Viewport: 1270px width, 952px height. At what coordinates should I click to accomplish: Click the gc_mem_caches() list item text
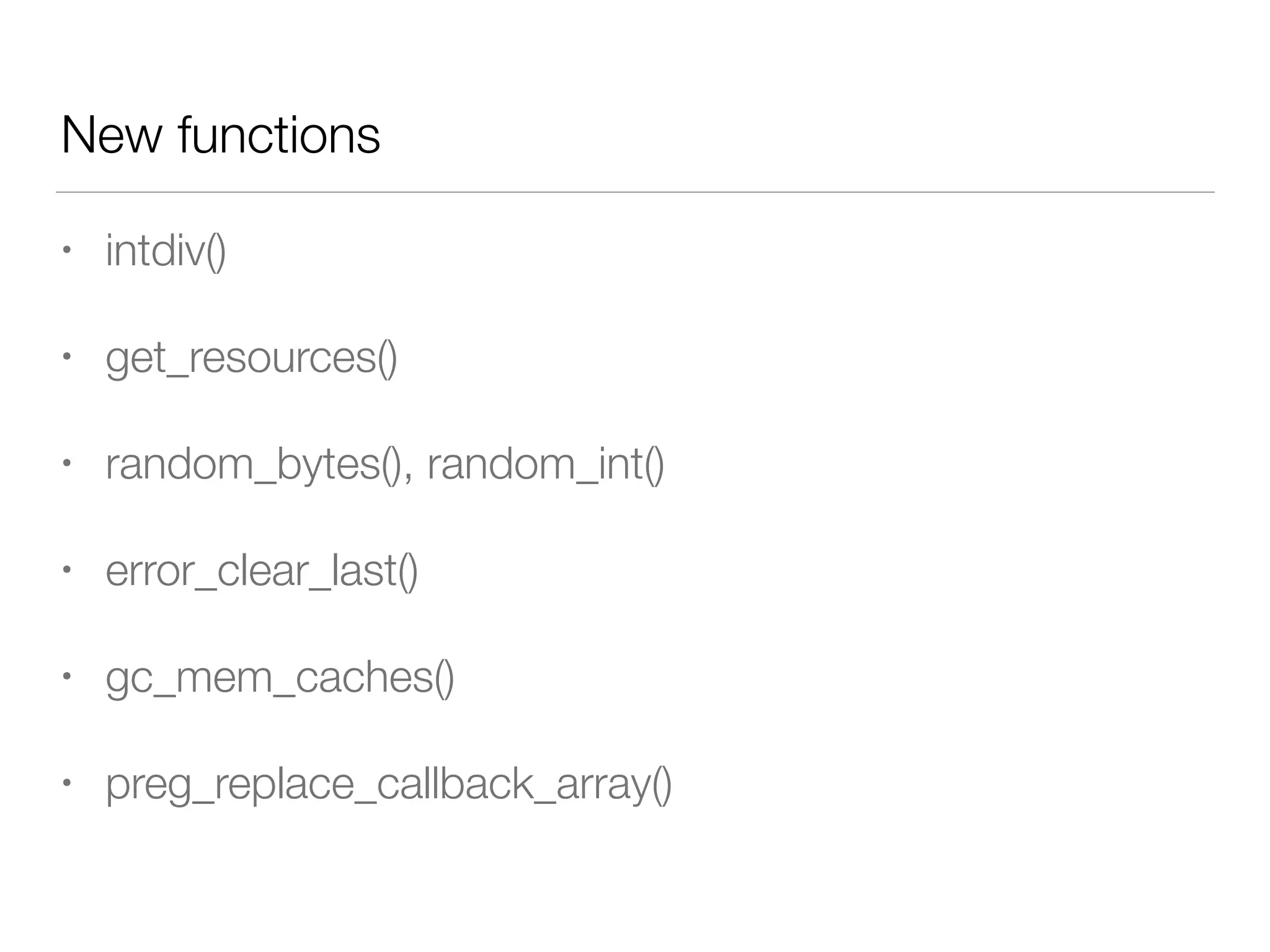pos(280,677)
